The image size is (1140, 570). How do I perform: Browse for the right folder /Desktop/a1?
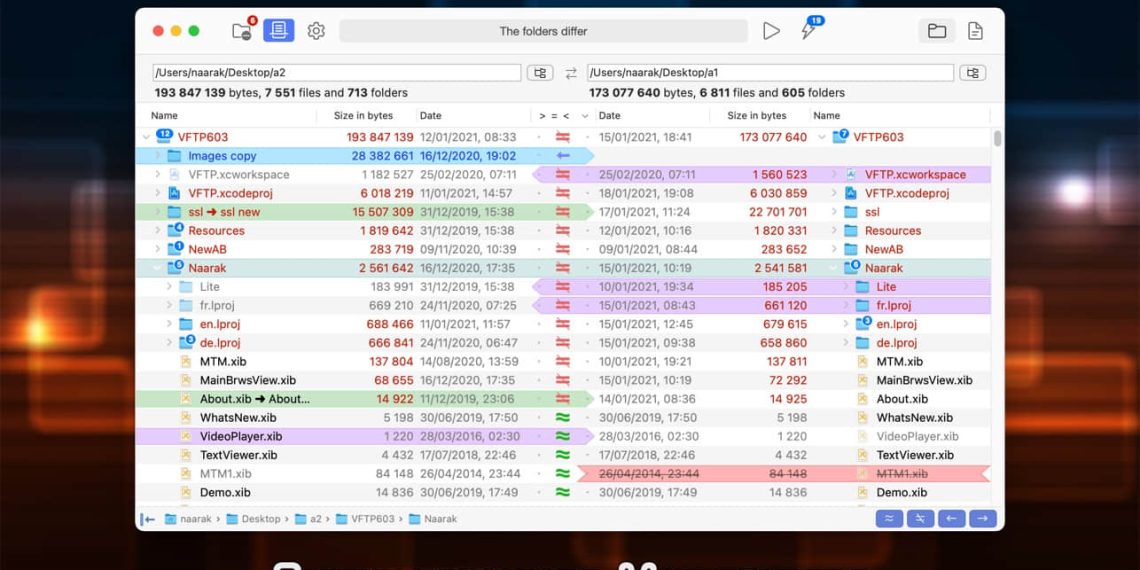pos(972,73)
